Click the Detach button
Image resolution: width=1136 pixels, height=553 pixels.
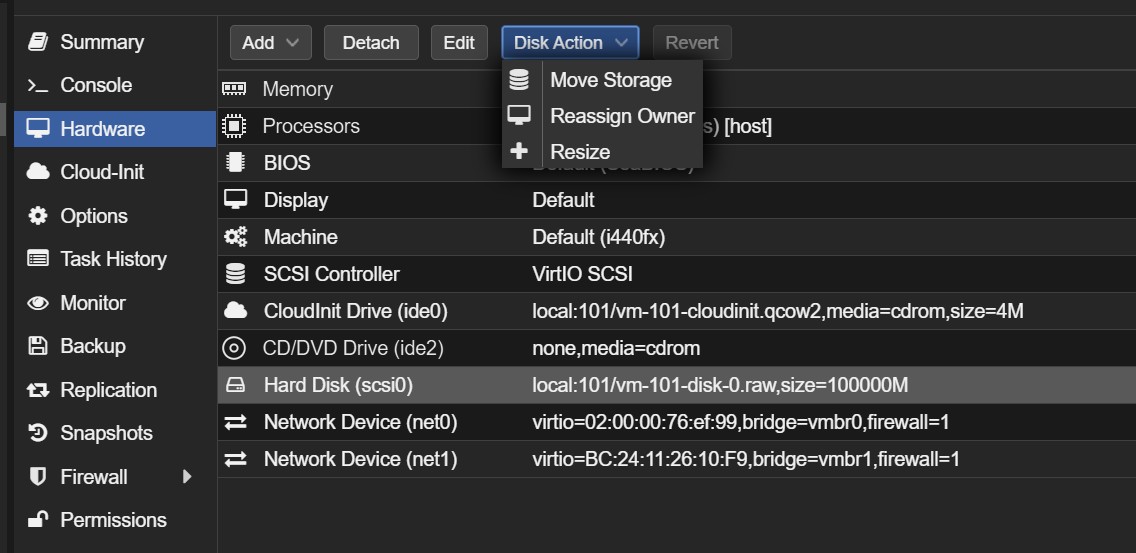(371, 43)
